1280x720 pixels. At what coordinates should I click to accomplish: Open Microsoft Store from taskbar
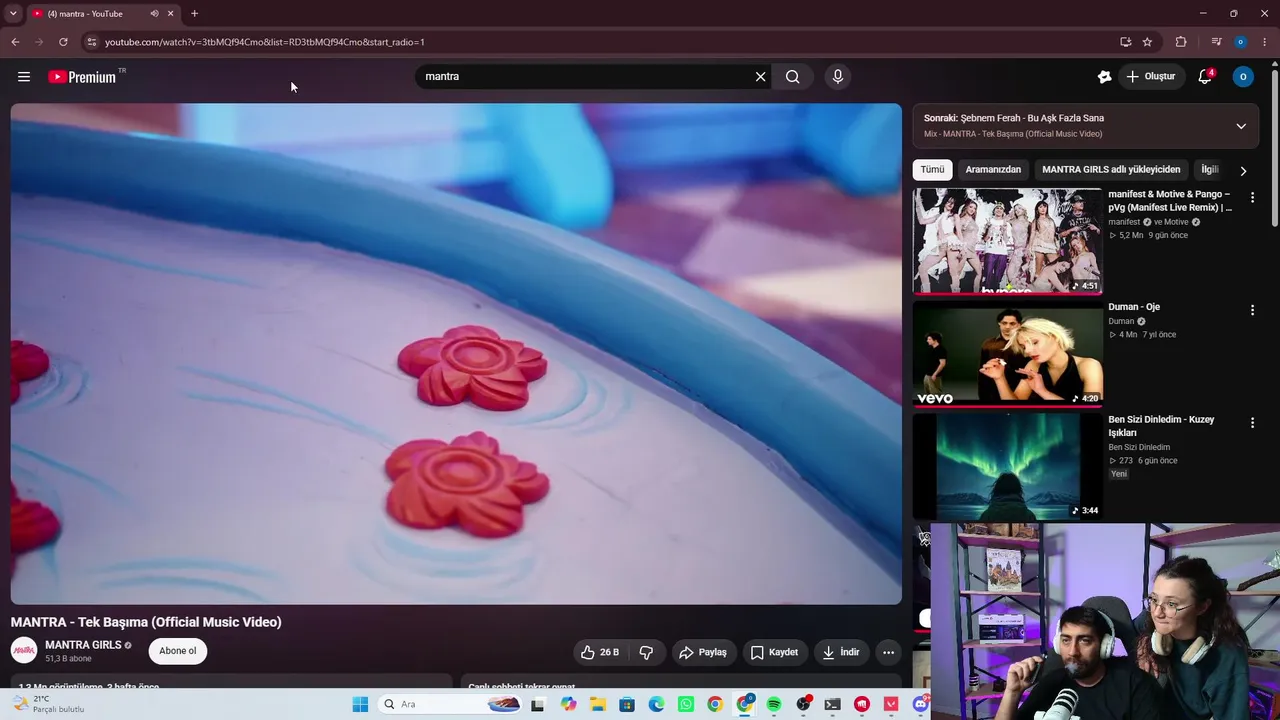[x=627, y=705]
